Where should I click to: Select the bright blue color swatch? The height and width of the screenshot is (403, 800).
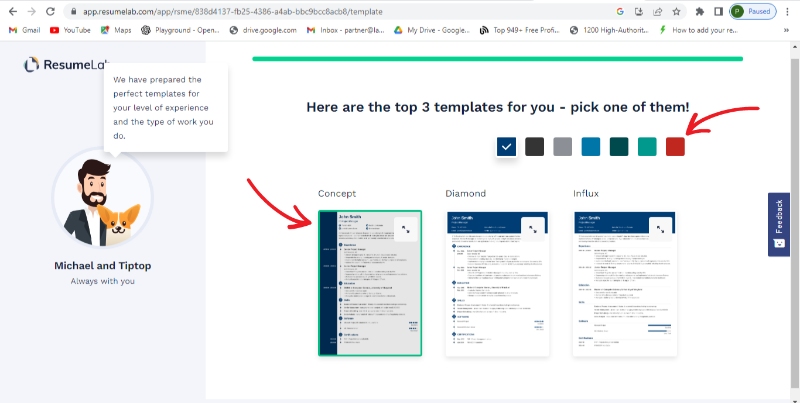click(x=591, y=147)
